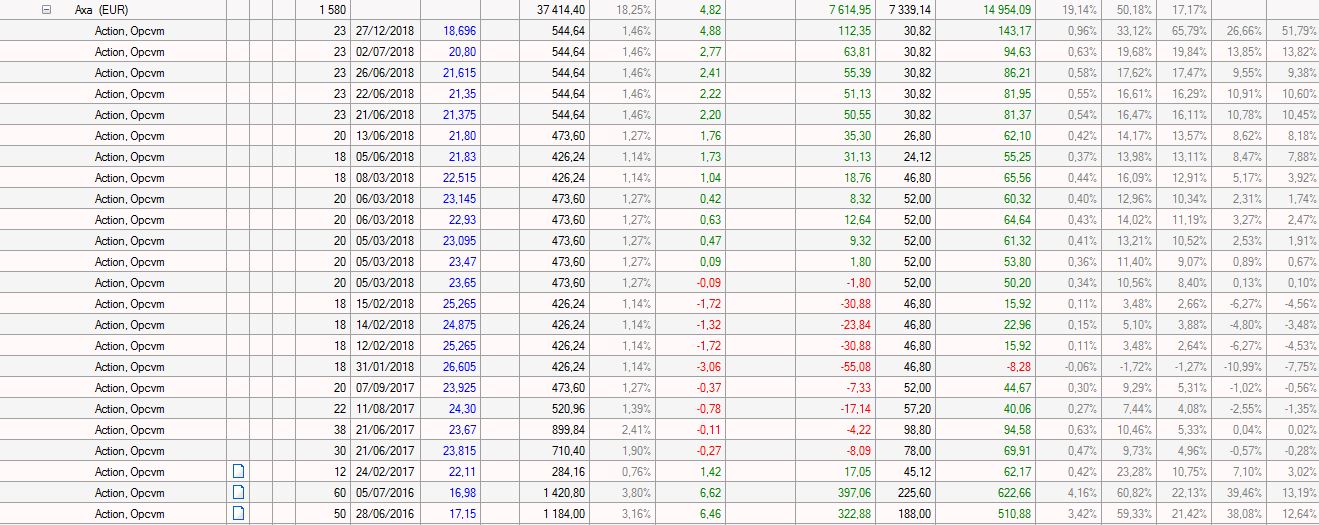Click the total value 37 414,40

[561, 9]
